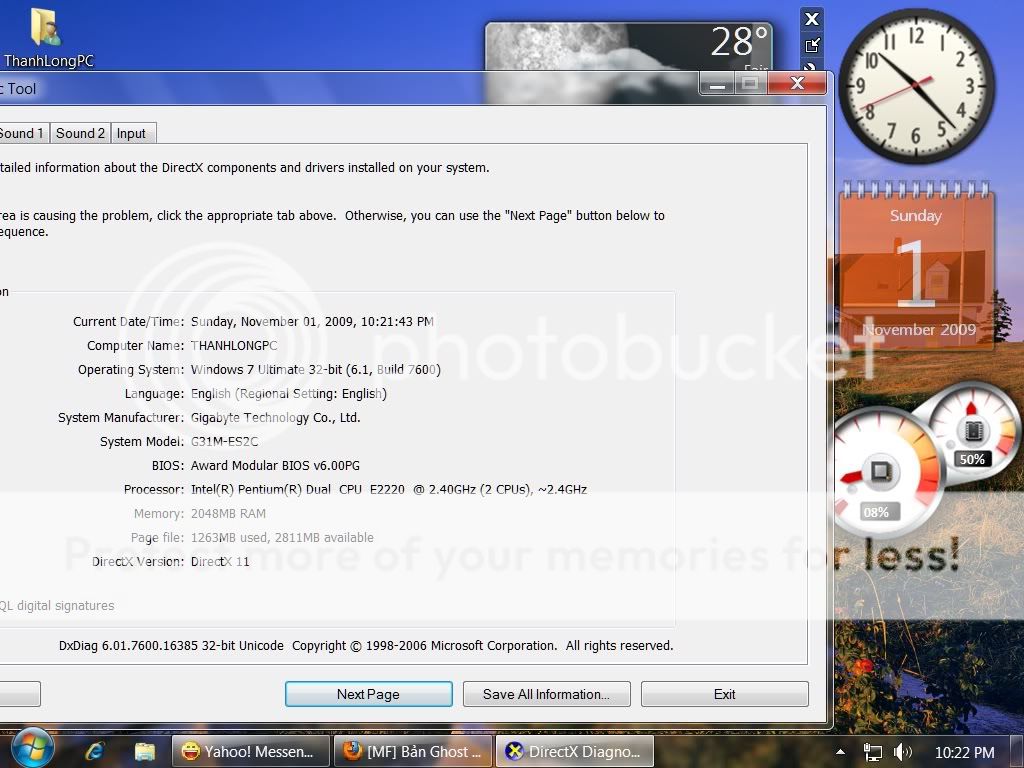The height and width of the screenshot is (768, 1024).
Task: Switch to the Sound 1 tab
Action: tap(22, 133)
